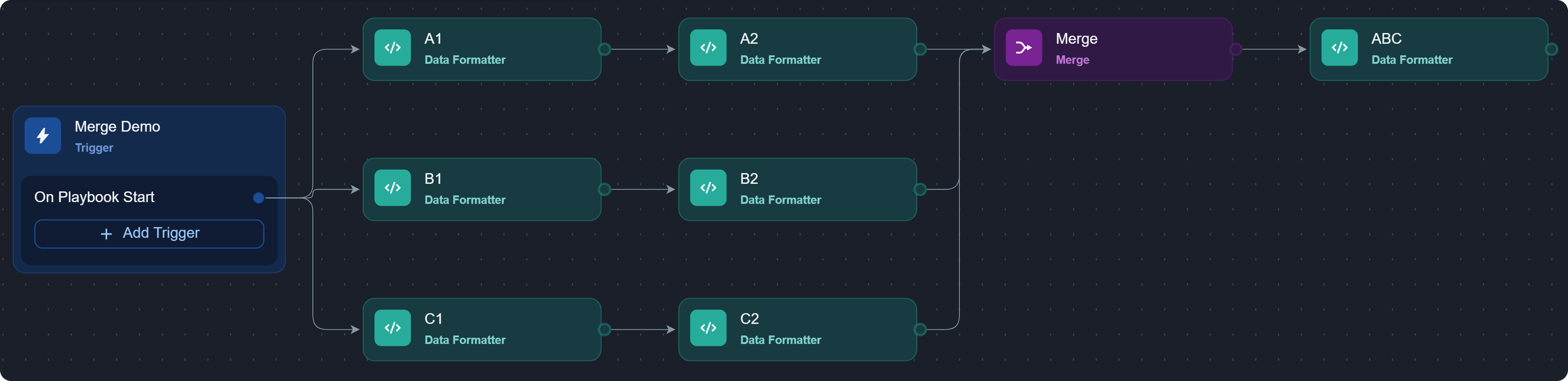
Task: Click the purple Merge node icon
Action: point(1023,48)
